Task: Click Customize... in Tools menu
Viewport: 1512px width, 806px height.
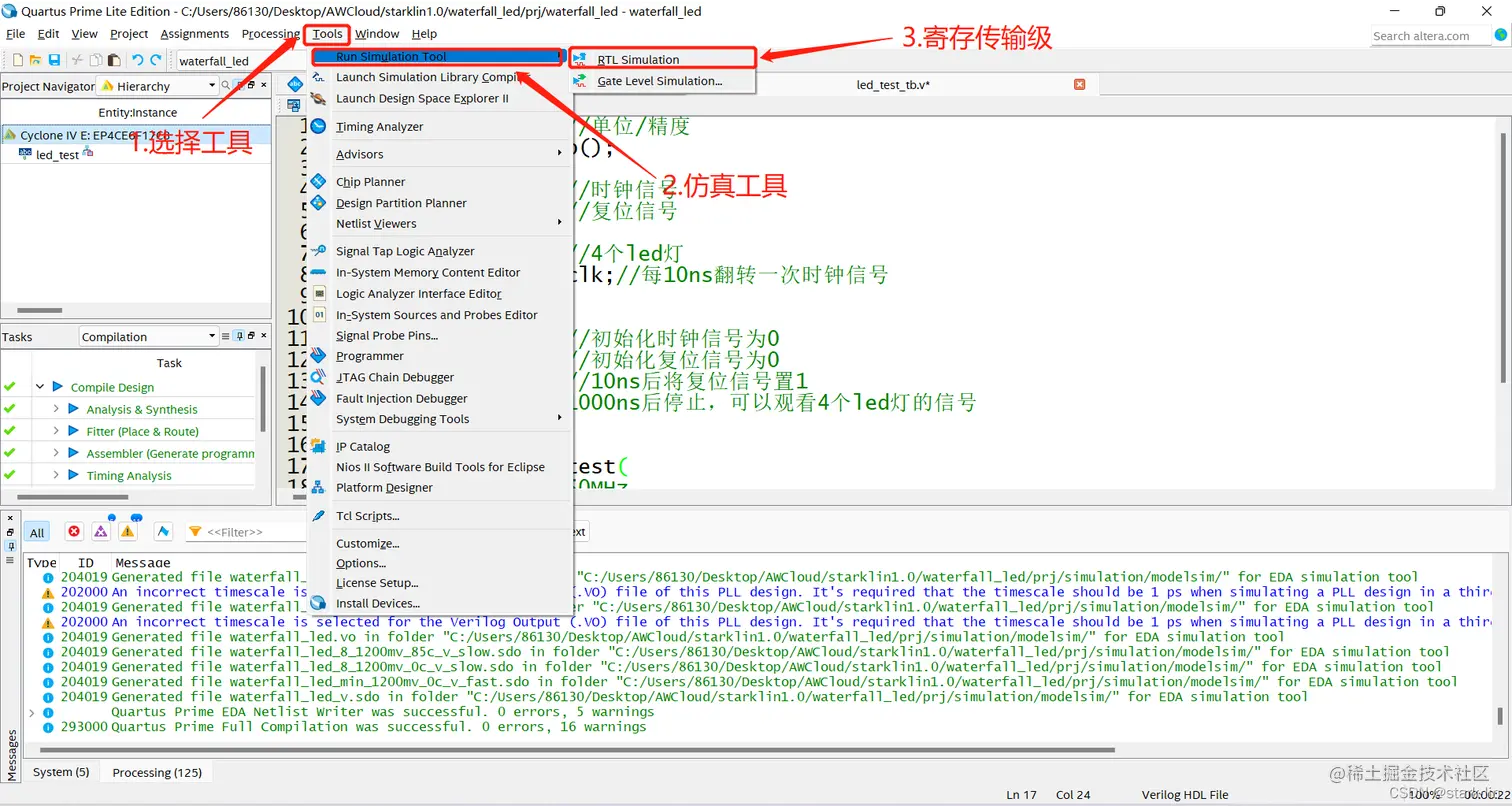Action: coord(368,544)
